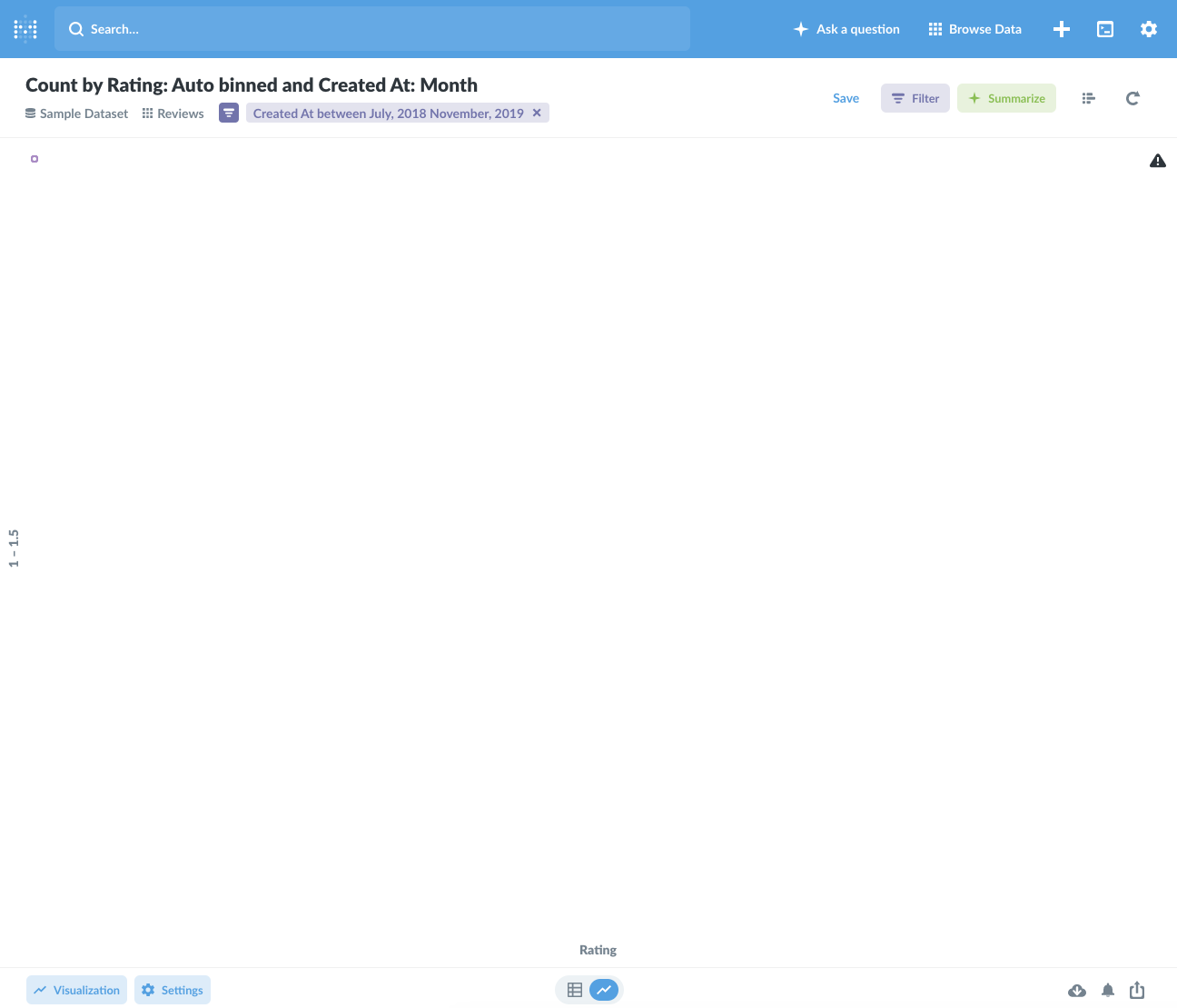Open the notebook editor icon
Image resolution: width=1177 pixels, height=1008 pixels.
[1088, 97]
